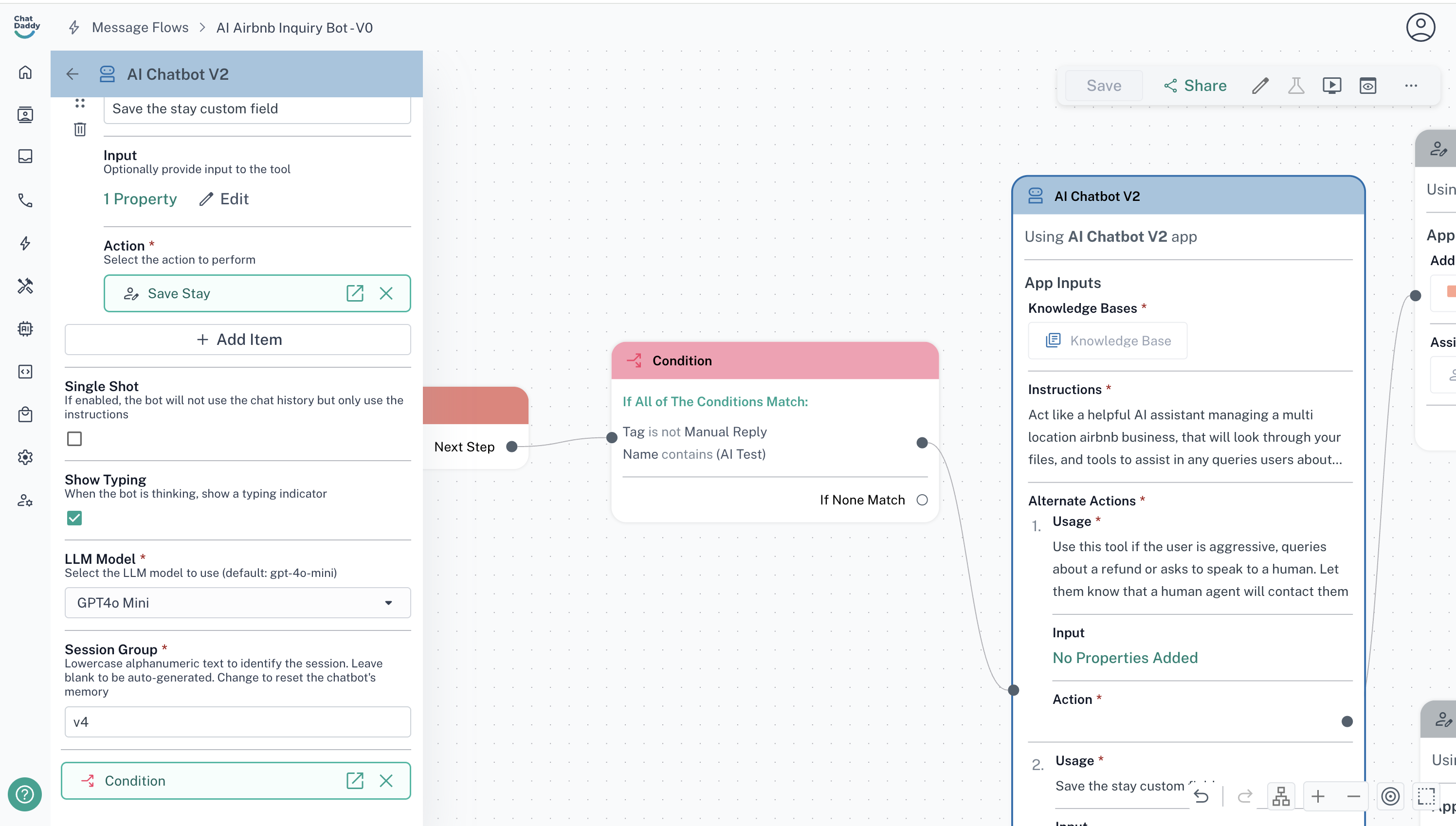The width and height of the screenshot is (1456, 826).
Task: Click the flask test icon in toolbar
Action: click(1296, 86)
